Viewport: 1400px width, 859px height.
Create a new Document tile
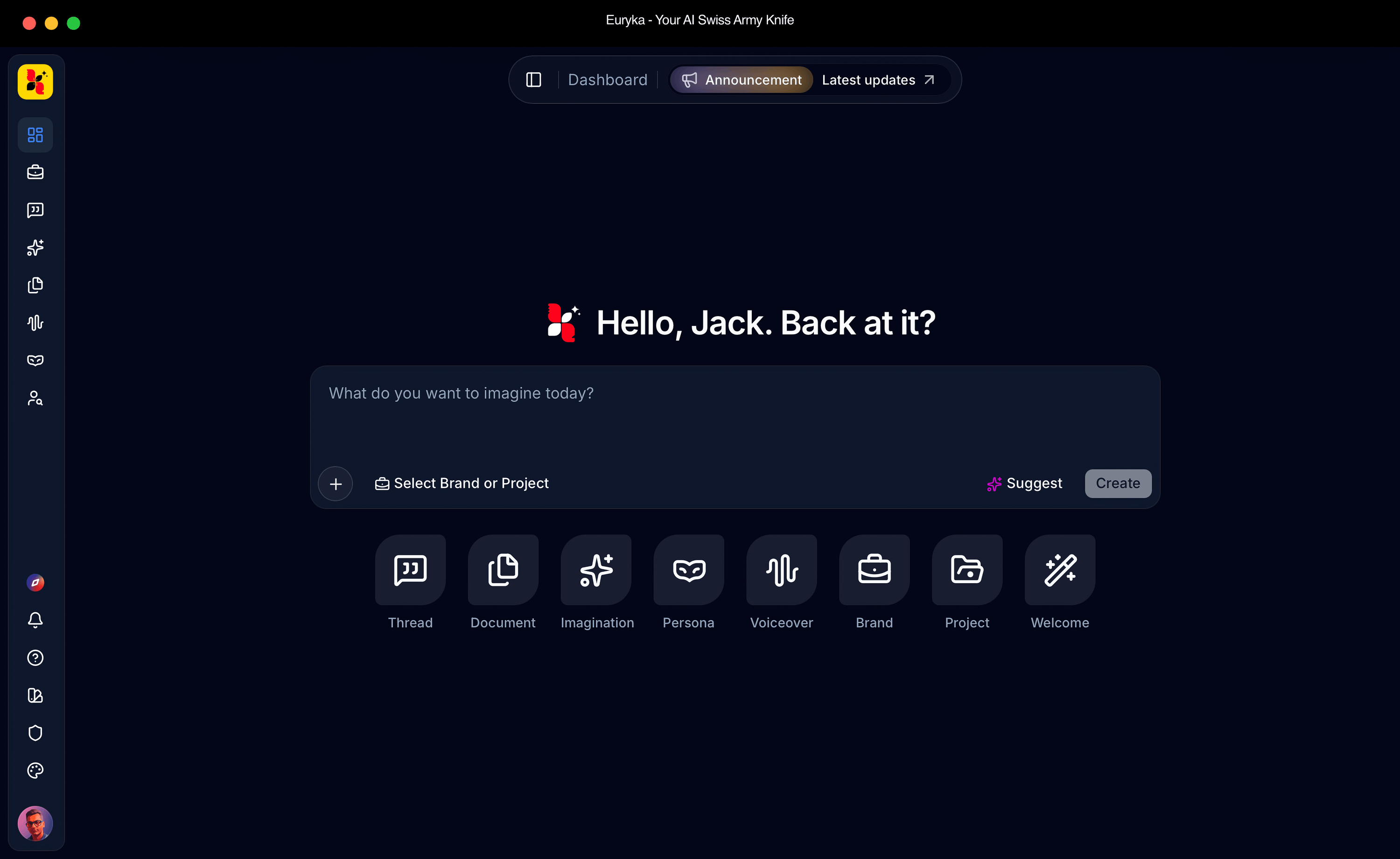click(503, 570)
